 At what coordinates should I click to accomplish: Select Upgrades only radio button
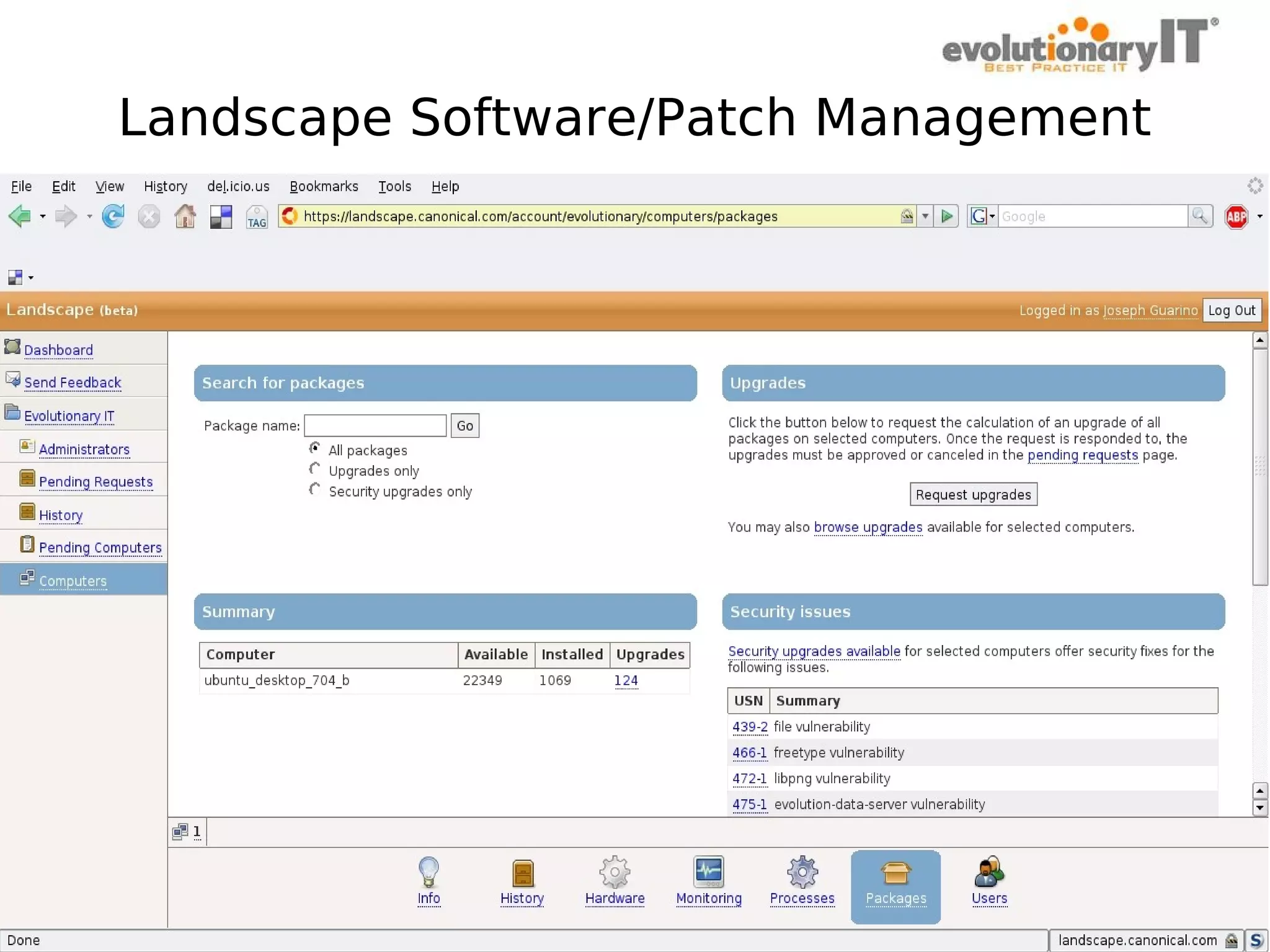(315, 469)
